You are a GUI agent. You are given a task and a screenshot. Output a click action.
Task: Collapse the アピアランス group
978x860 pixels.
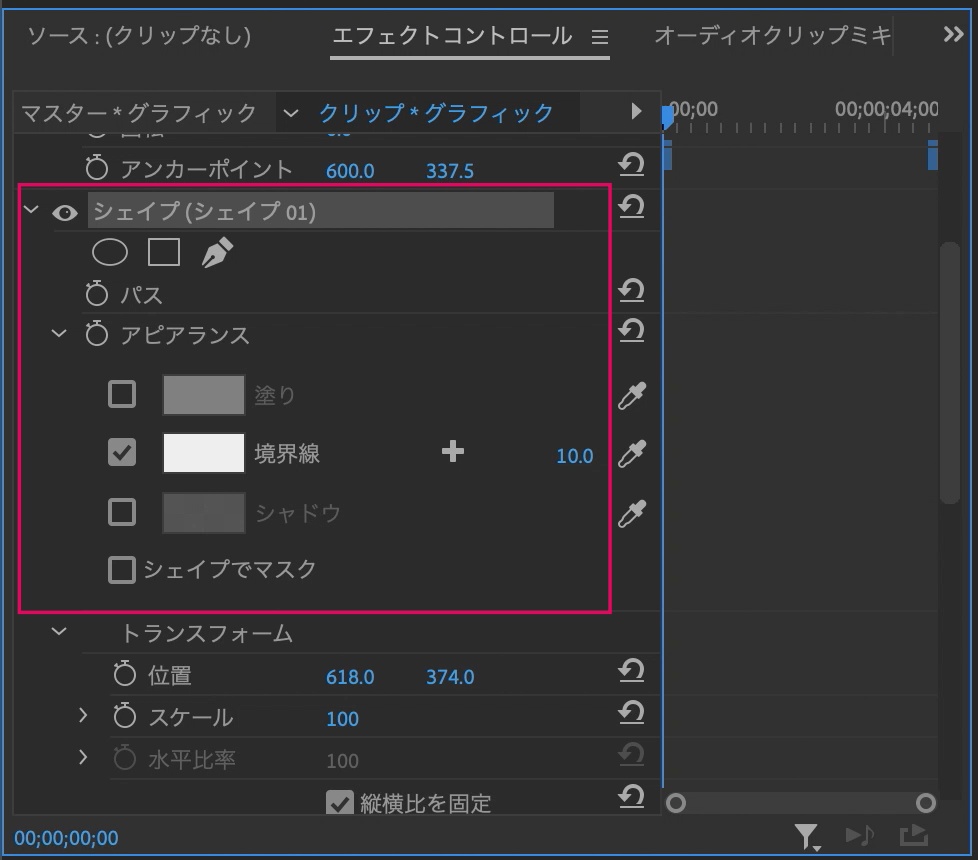[x=59, y=334]
